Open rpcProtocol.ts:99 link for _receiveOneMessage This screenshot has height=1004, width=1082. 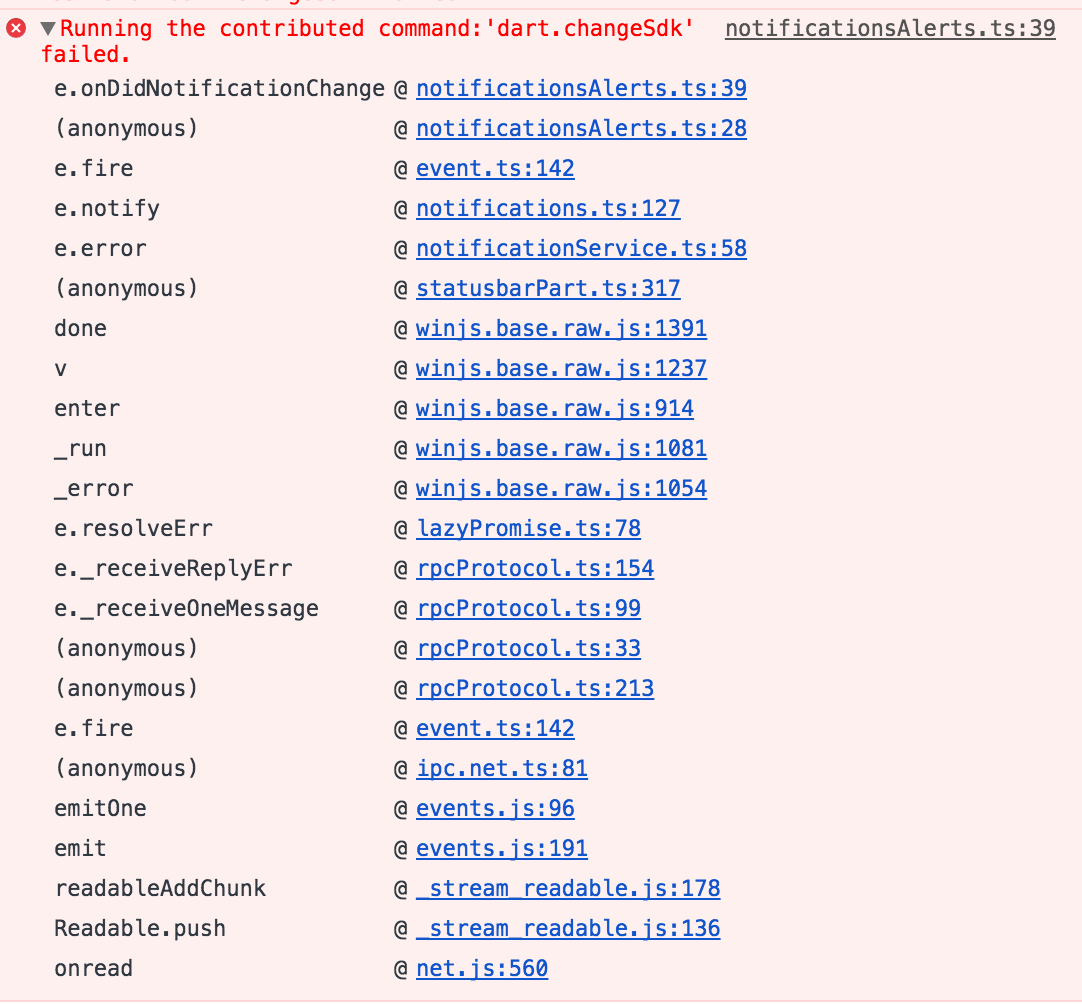point(528,608)
